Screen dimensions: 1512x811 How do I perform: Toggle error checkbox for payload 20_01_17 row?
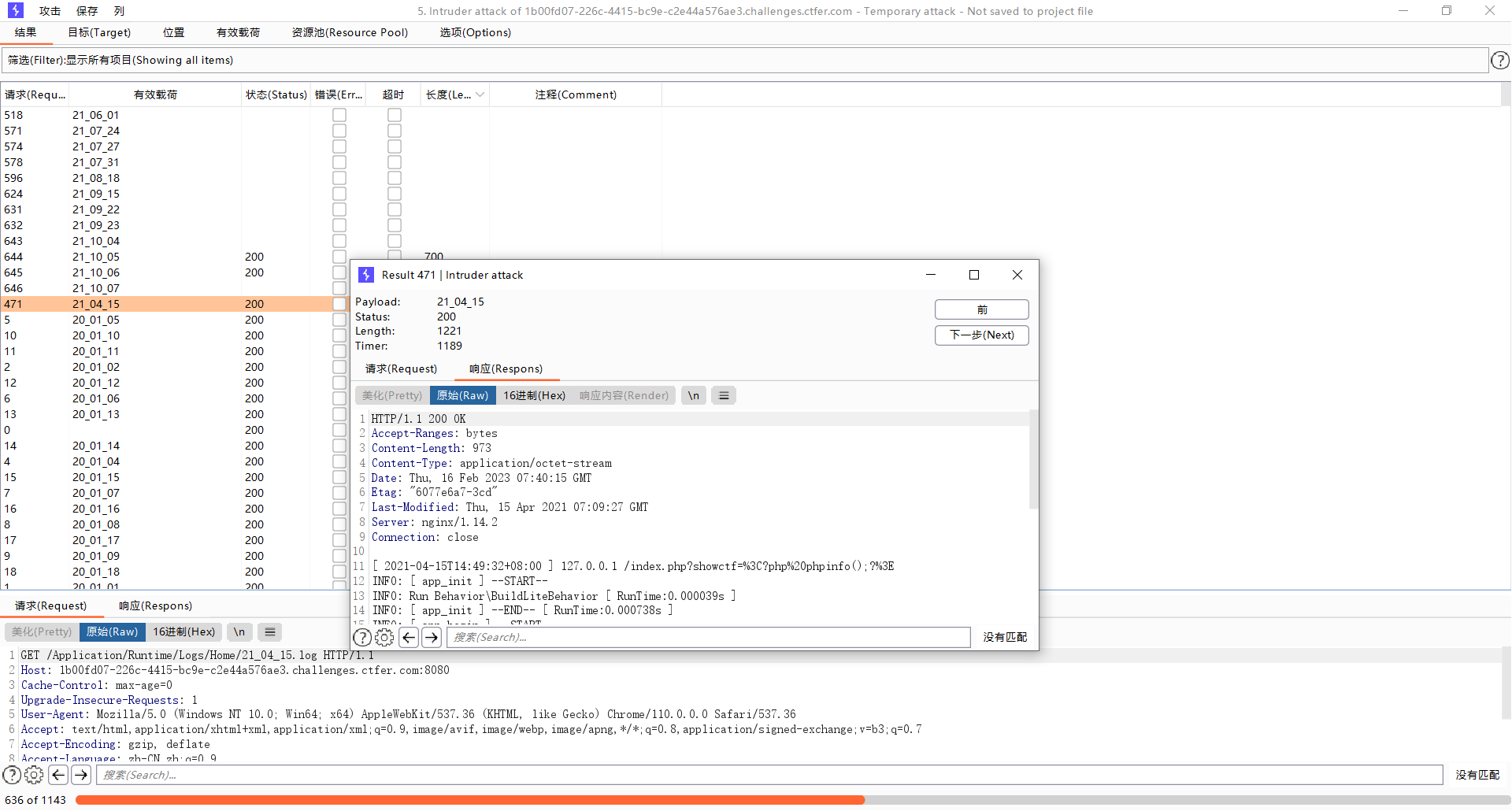coord(339,540)
